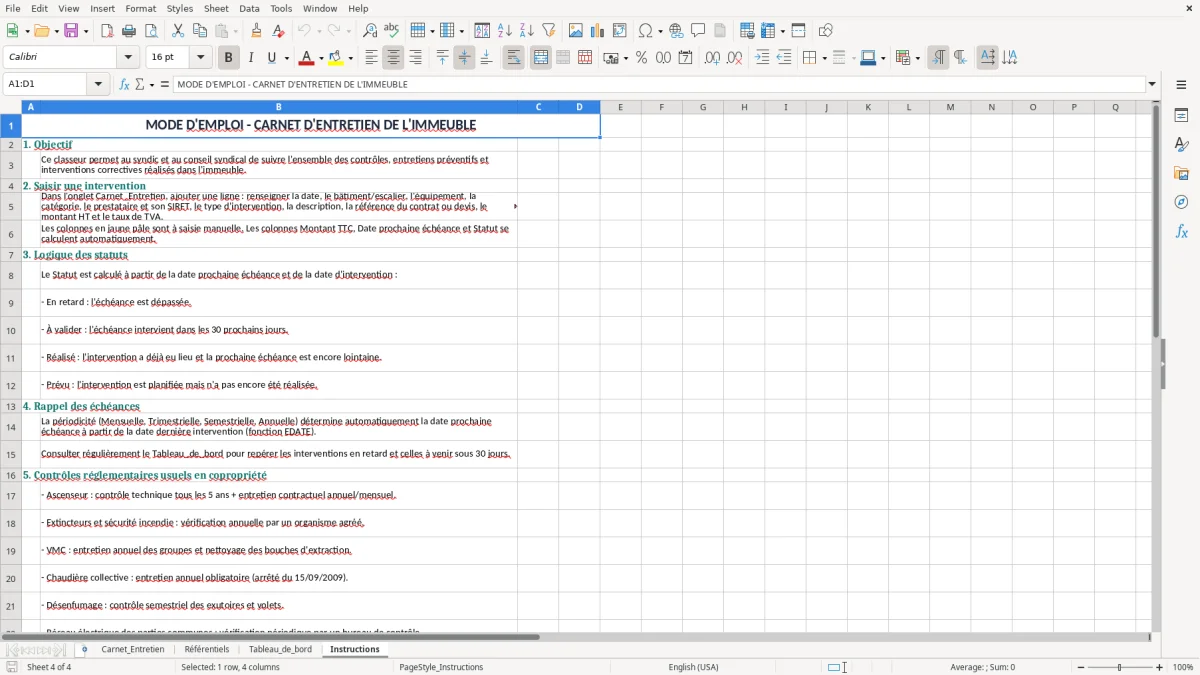Open the Font Size dropdown

point(200,58)
